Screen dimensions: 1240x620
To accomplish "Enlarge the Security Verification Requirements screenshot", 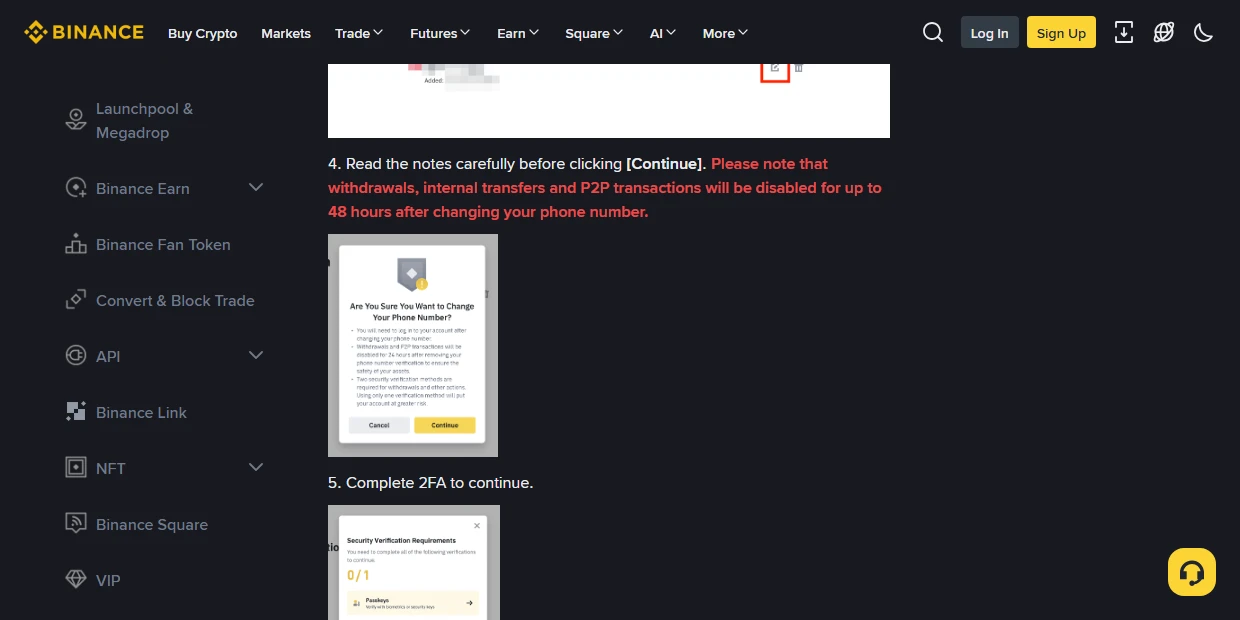I will point(414,562).
